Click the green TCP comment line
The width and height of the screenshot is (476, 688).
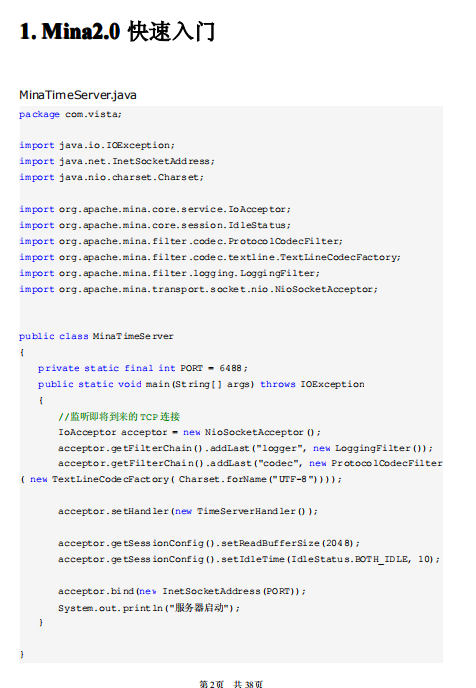[x=119, y=416]
